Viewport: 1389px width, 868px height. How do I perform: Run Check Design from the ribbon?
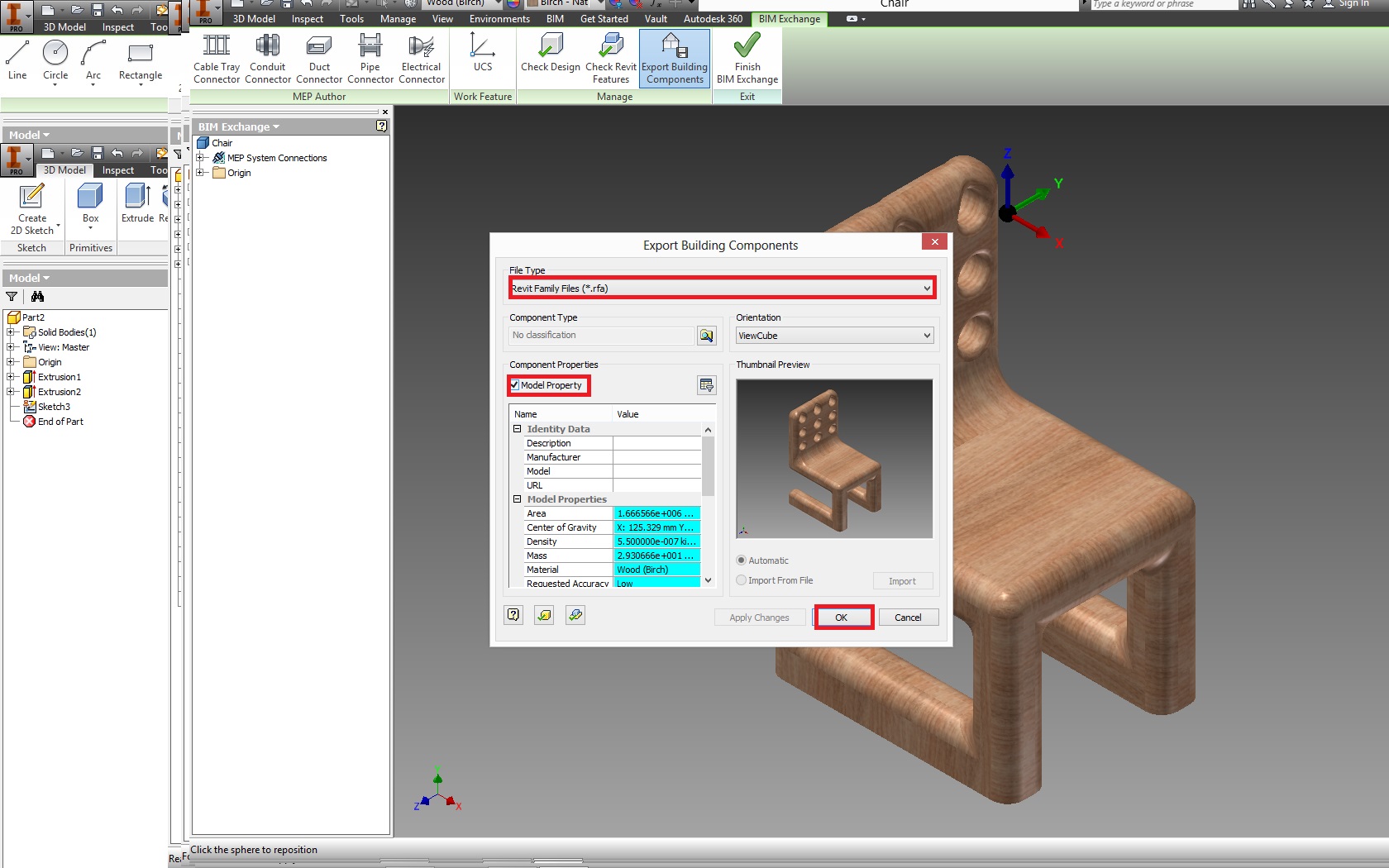click(551, 53)
